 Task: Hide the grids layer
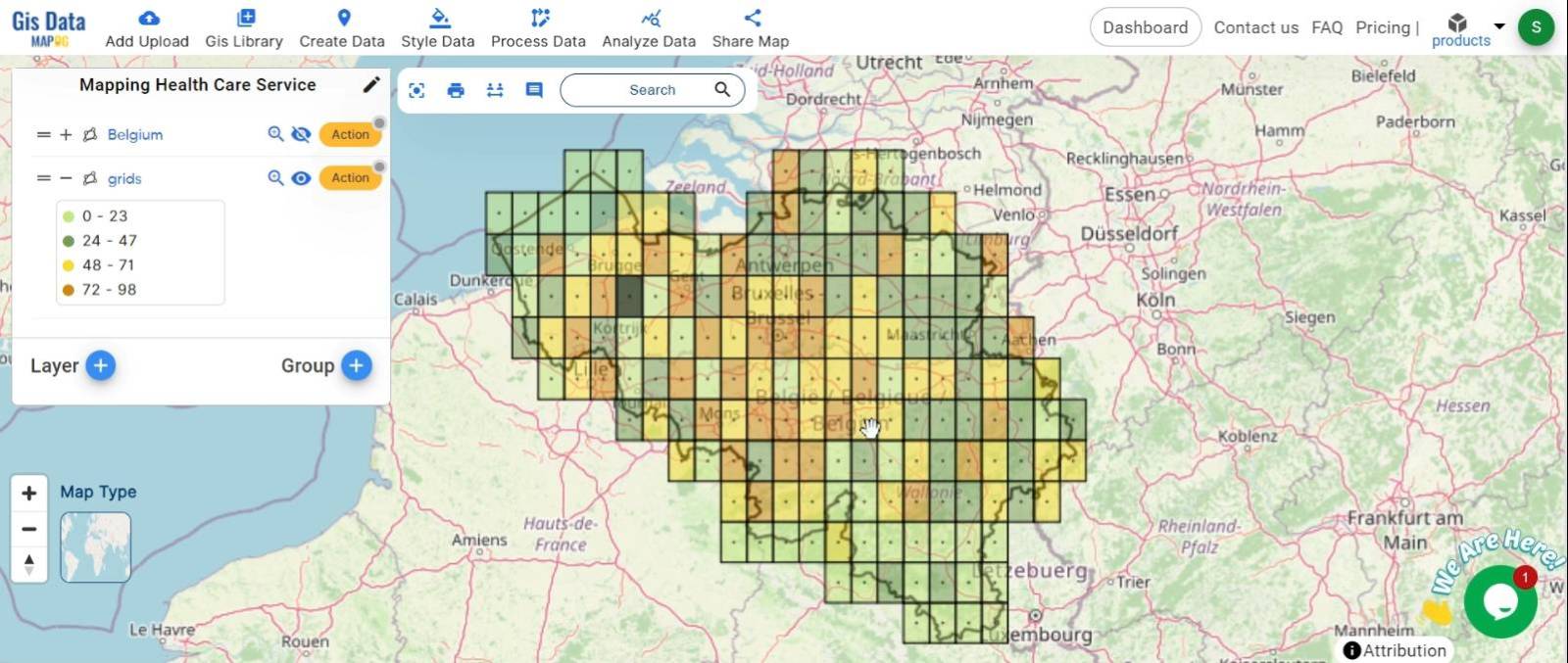coord(301,178)
